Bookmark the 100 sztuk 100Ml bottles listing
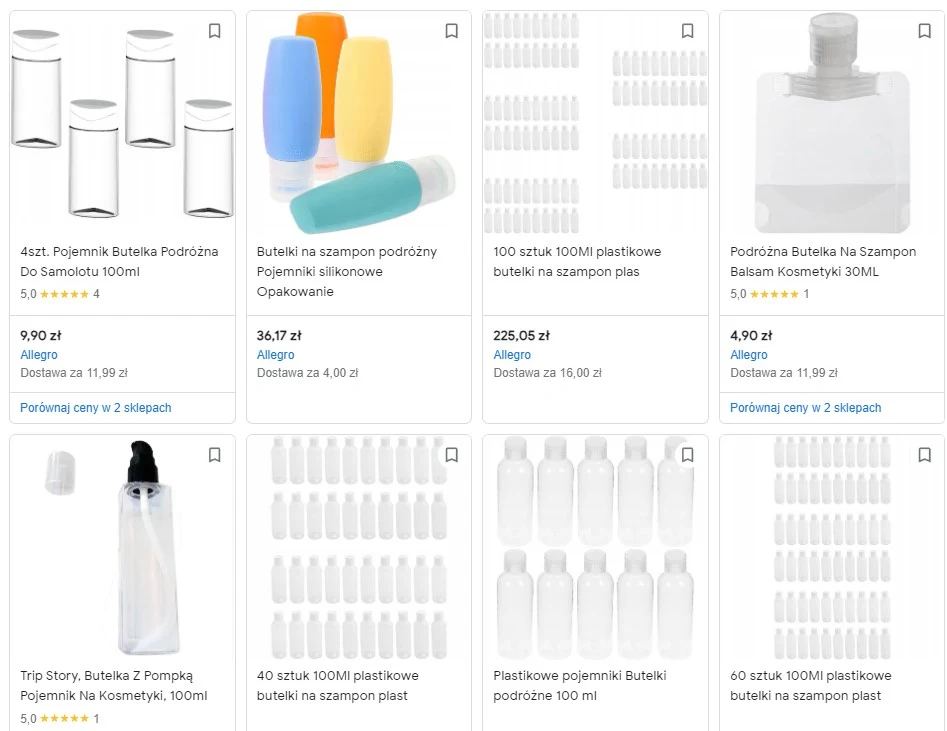 click(x=687, y=31)
